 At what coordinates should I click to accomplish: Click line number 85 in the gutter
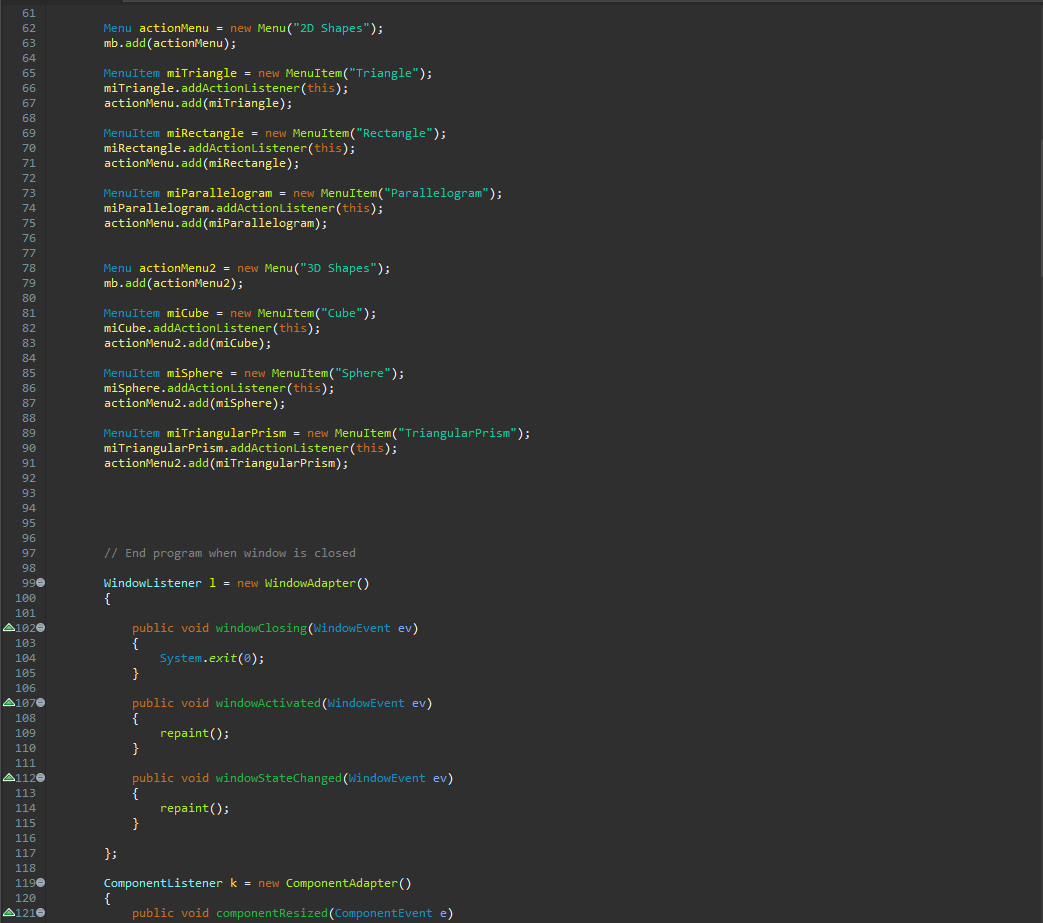(28, 373)
